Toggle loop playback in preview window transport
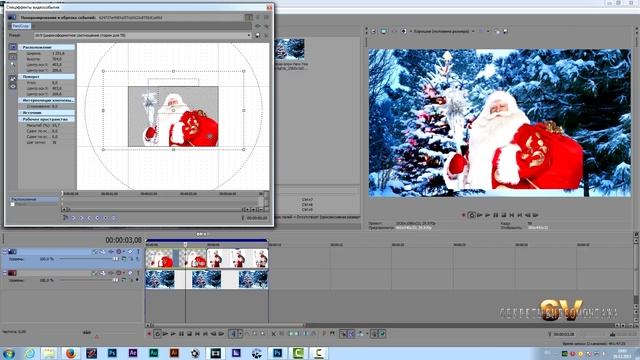 (x=472, y=215)
